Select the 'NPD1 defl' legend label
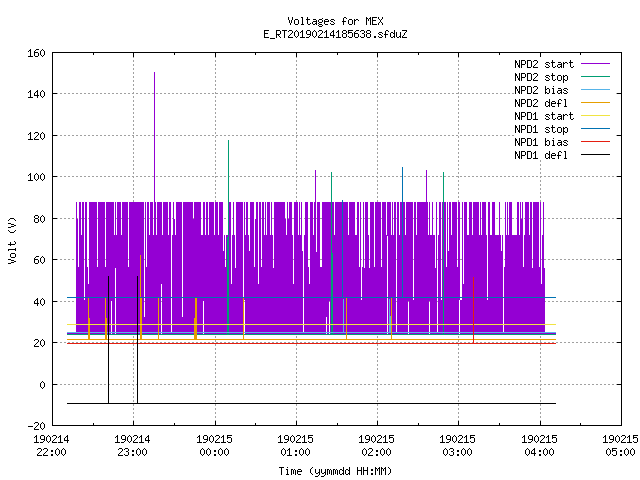The image size is (640, 480). click(541, 156)
